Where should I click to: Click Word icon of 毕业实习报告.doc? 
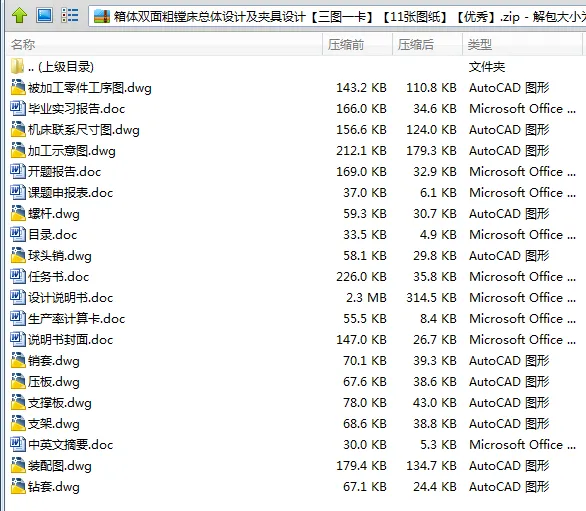[18, 108]
